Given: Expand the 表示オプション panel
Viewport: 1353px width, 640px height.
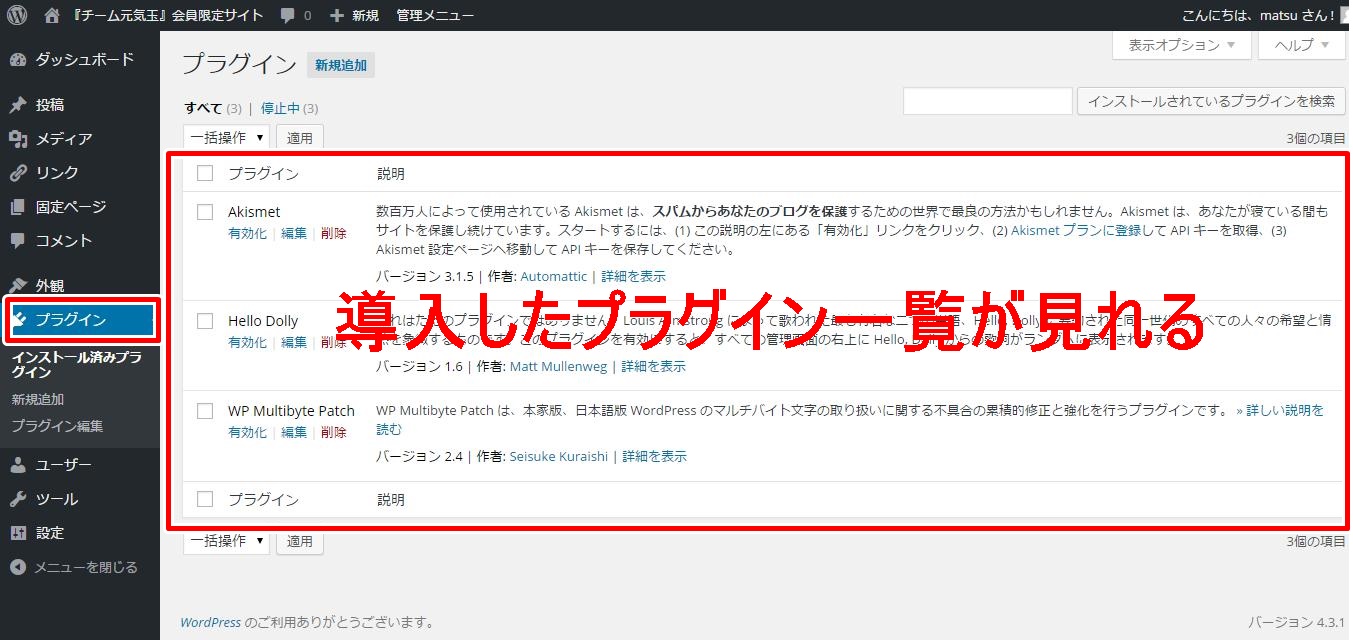Looking at the screenshot, I should point(1181,45).
